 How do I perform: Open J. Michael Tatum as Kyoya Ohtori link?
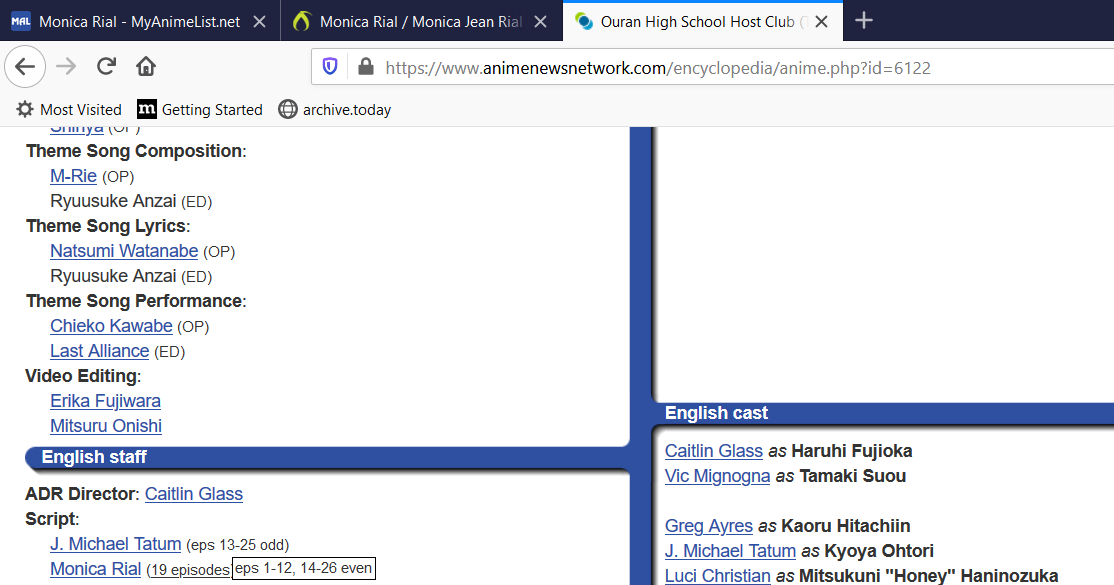(730, 551)
